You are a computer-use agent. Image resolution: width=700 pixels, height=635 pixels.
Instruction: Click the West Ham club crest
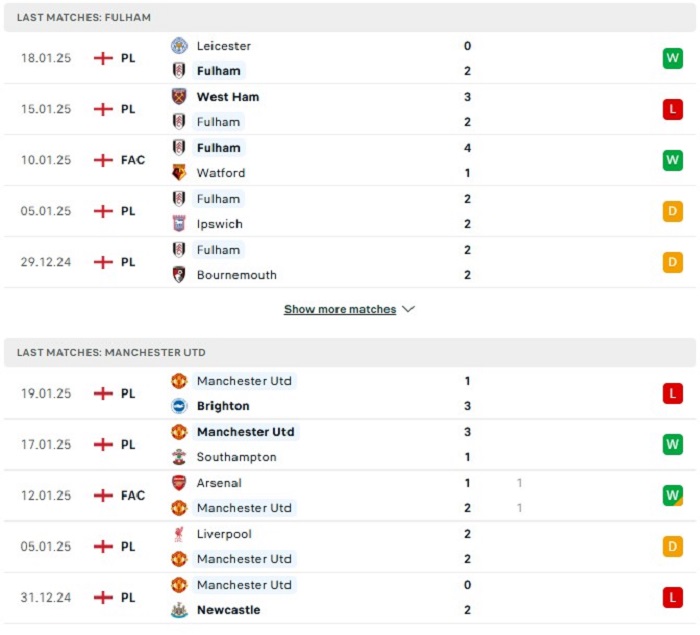point(179,96)
